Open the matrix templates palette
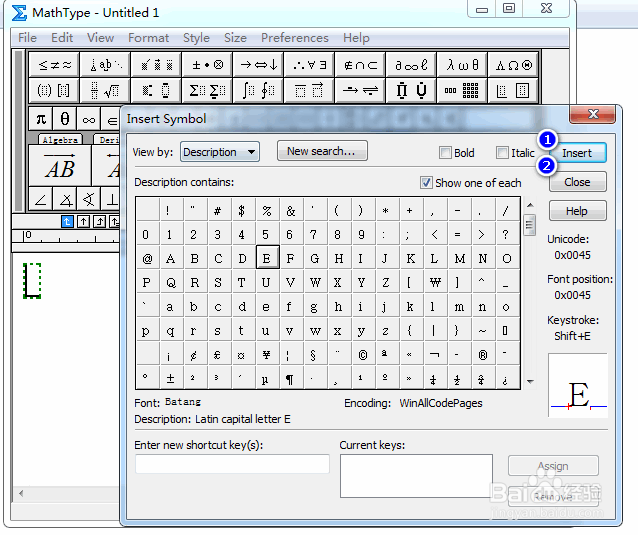Viewport: 638px width, 535px height. coord(462,90)
